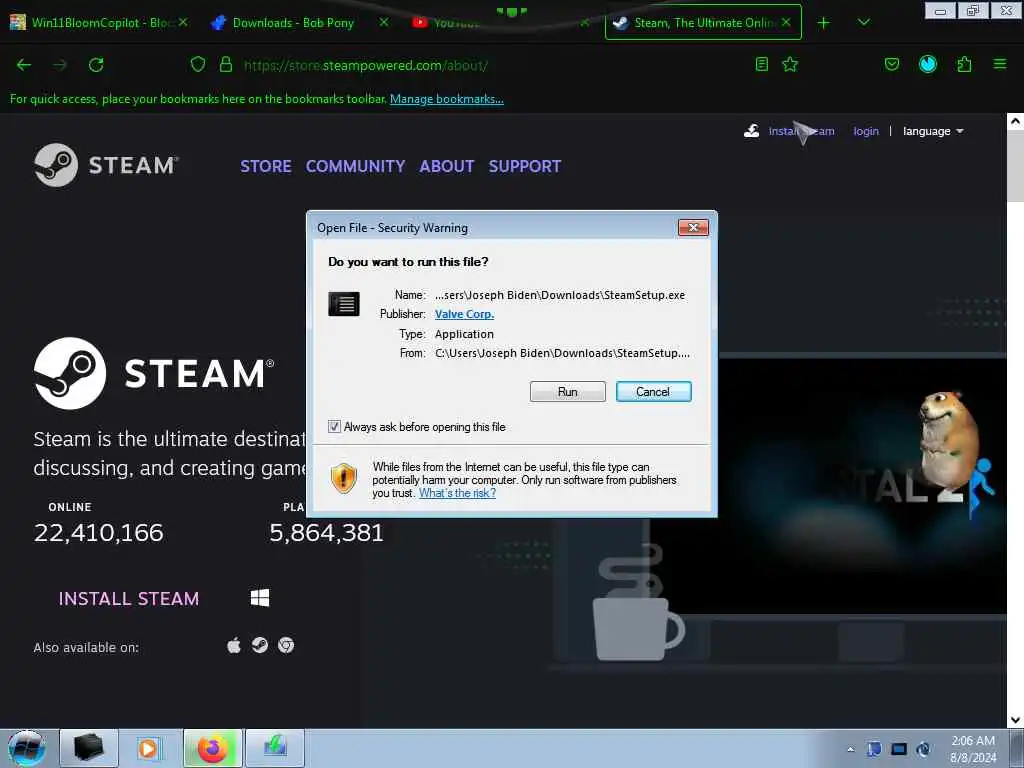Open the black folder taskbar icon
This screenshot has width=1024, height=768.
point(89,748)
